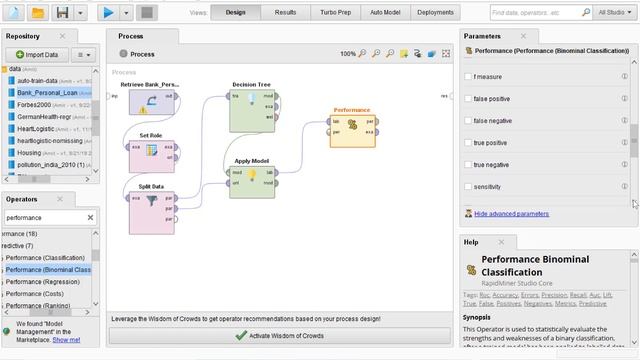Click the Parameters panel scrollbar
This screenshot has height=360, width=640.
pyautogui.click(x=634, y=140)
